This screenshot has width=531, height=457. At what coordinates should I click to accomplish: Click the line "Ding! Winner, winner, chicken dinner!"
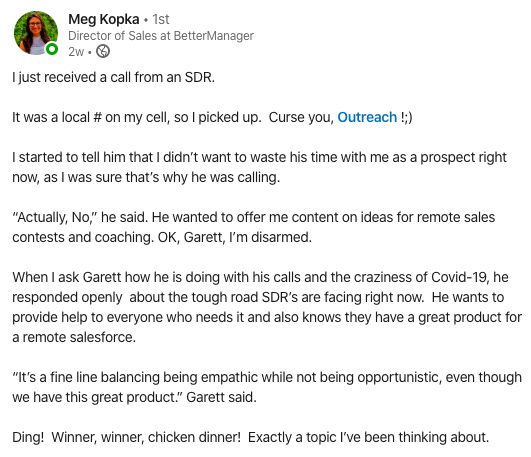point(127,437)
